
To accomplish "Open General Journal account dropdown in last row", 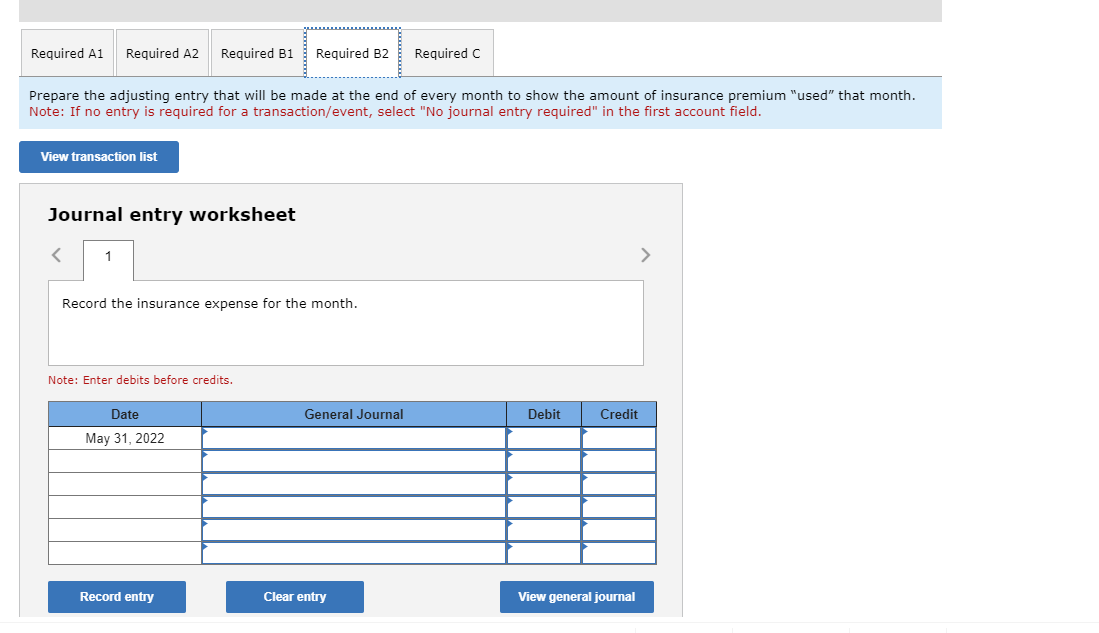I will tap(354, 553).
